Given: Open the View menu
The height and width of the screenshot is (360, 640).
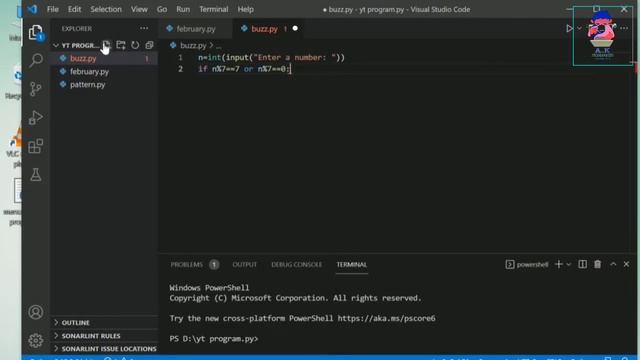Looking at the screenshot, I should click(139, 9).
